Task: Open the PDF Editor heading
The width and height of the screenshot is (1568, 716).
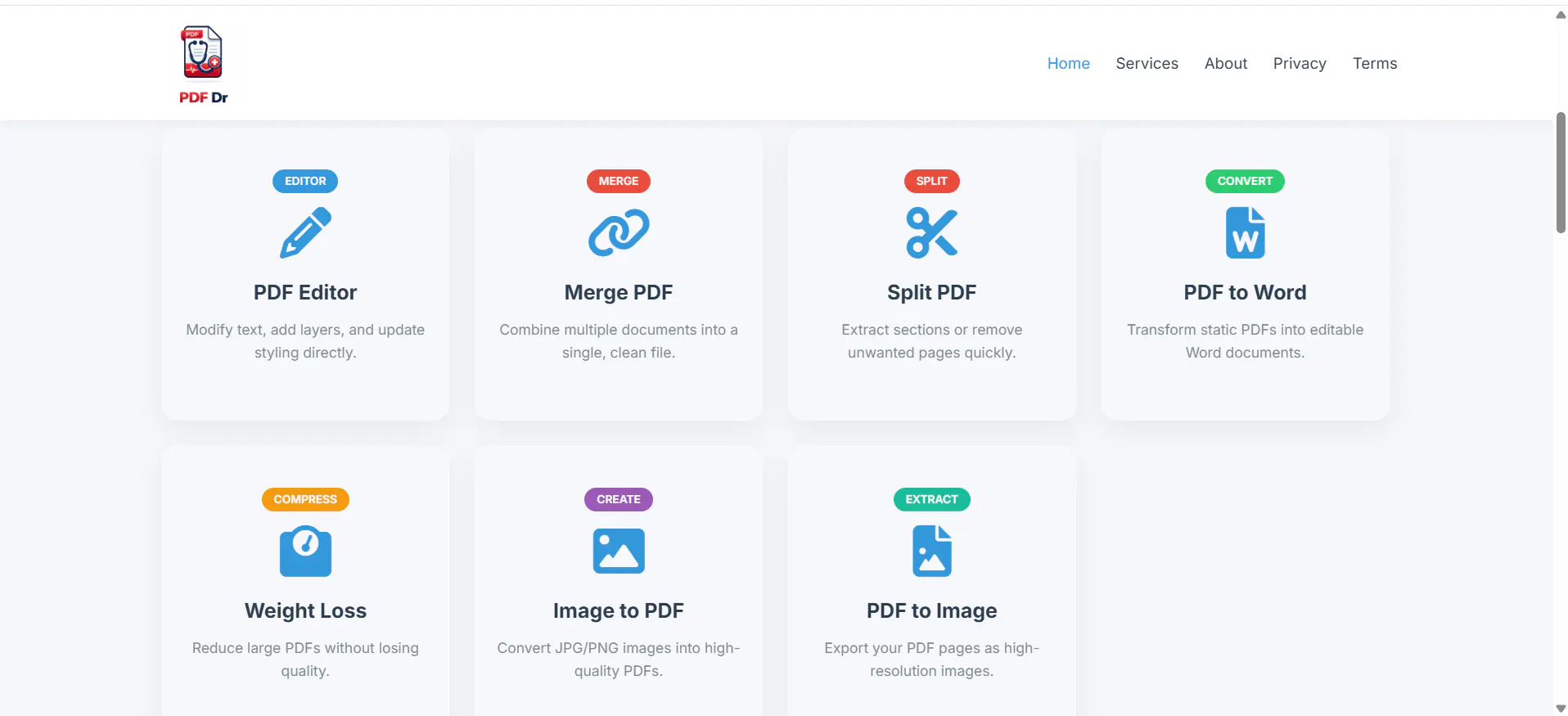Action: point(305,292)
